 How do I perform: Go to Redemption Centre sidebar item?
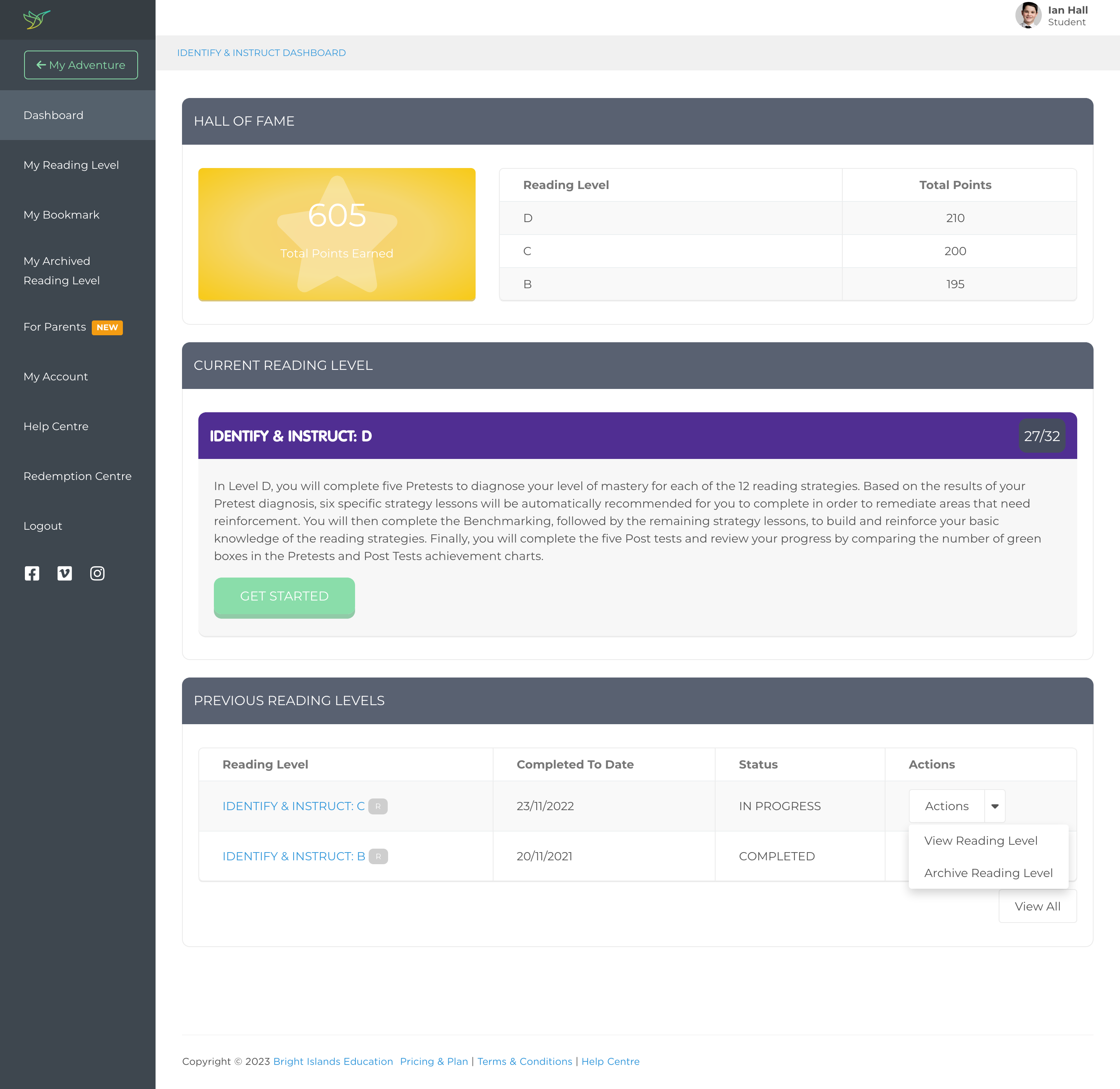[77, 476]
